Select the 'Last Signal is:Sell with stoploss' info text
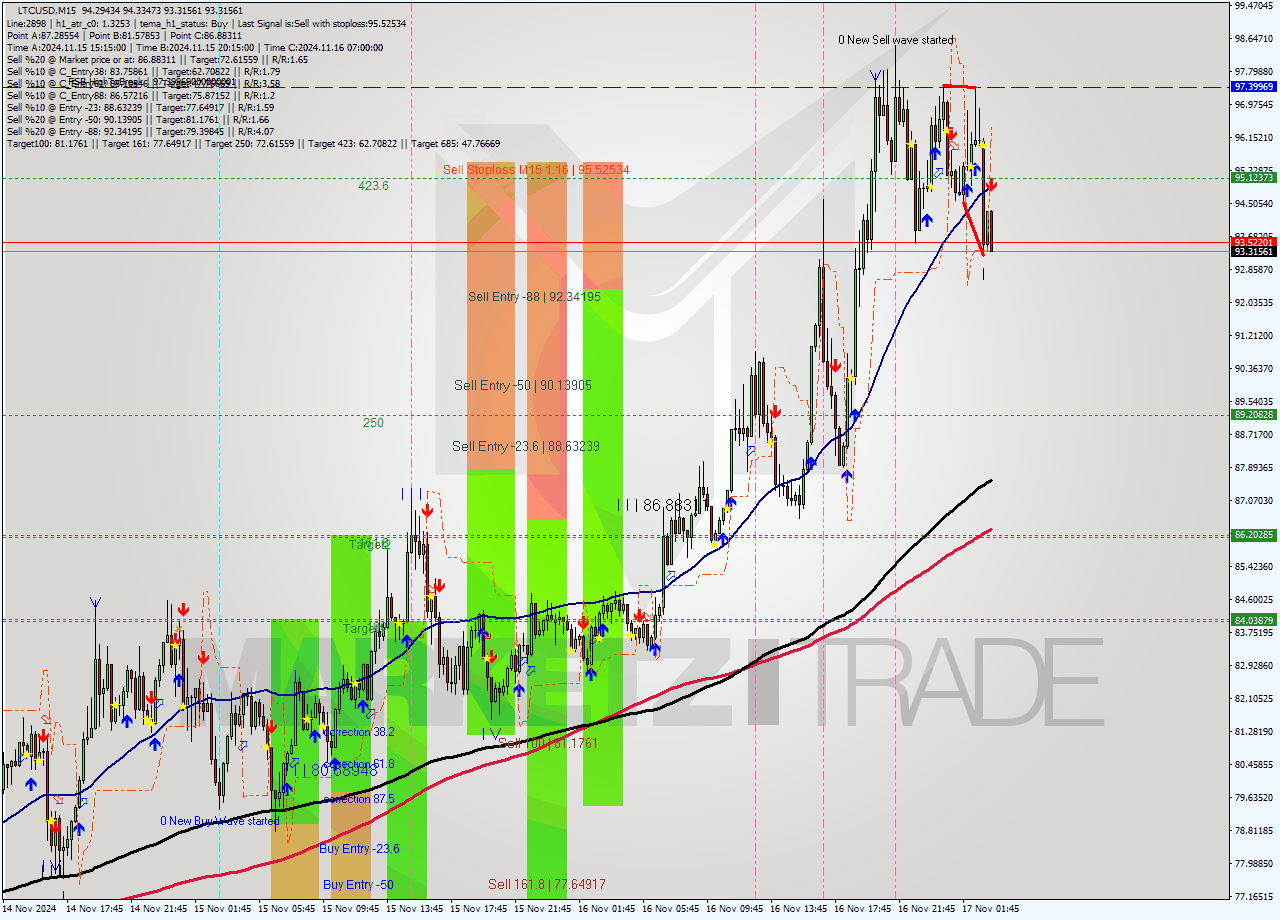The width and height of the screenshot is (1280, 920). pos(321,23)
